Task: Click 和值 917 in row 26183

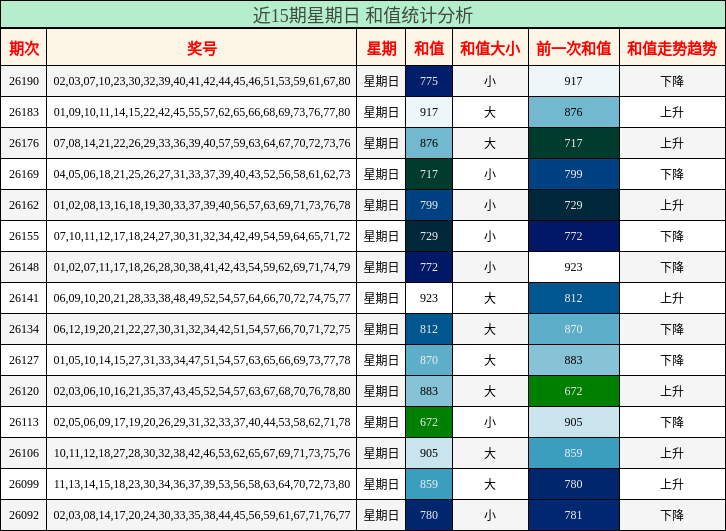Action: (429, 112)
